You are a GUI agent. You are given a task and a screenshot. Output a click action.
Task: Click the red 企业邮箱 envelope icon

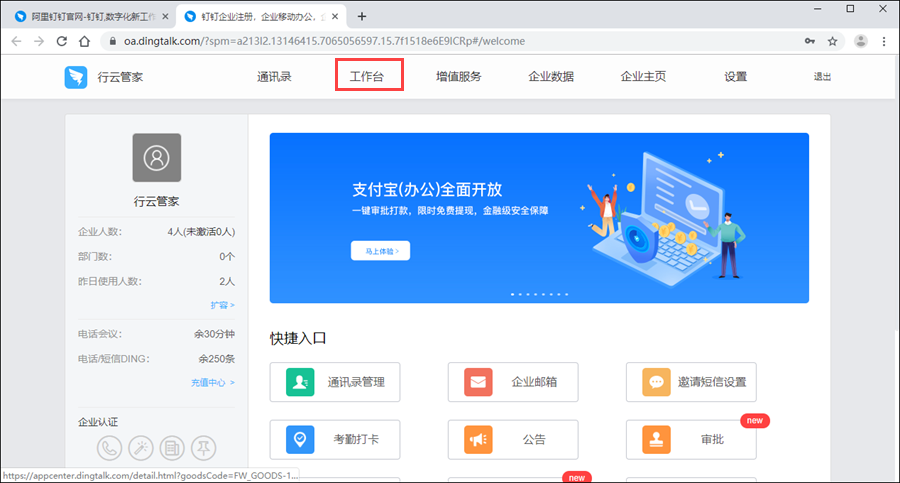point(478,382)
